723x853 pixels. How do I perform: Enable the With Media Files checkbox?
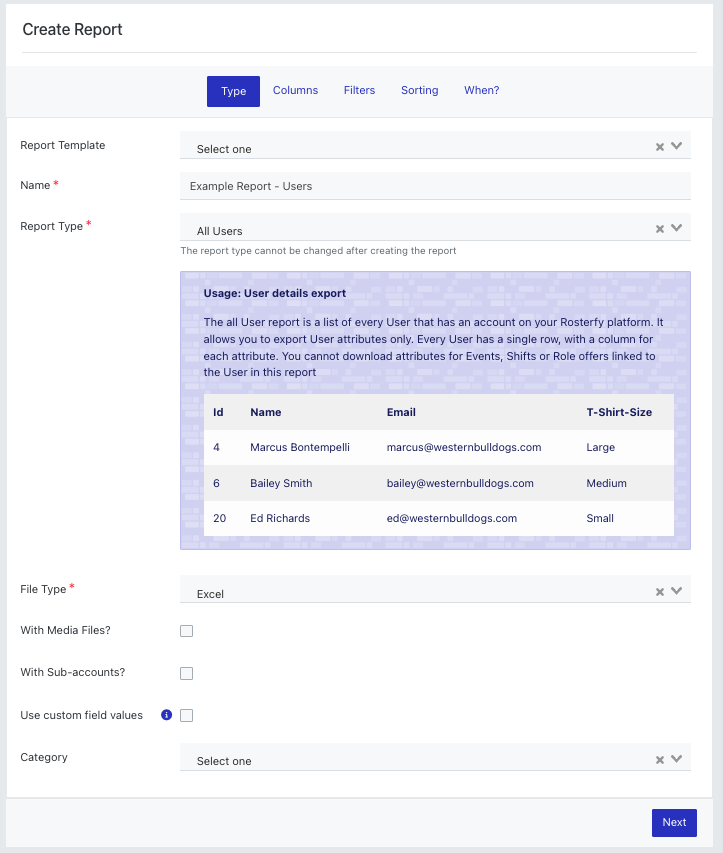[x=187, y=631]
